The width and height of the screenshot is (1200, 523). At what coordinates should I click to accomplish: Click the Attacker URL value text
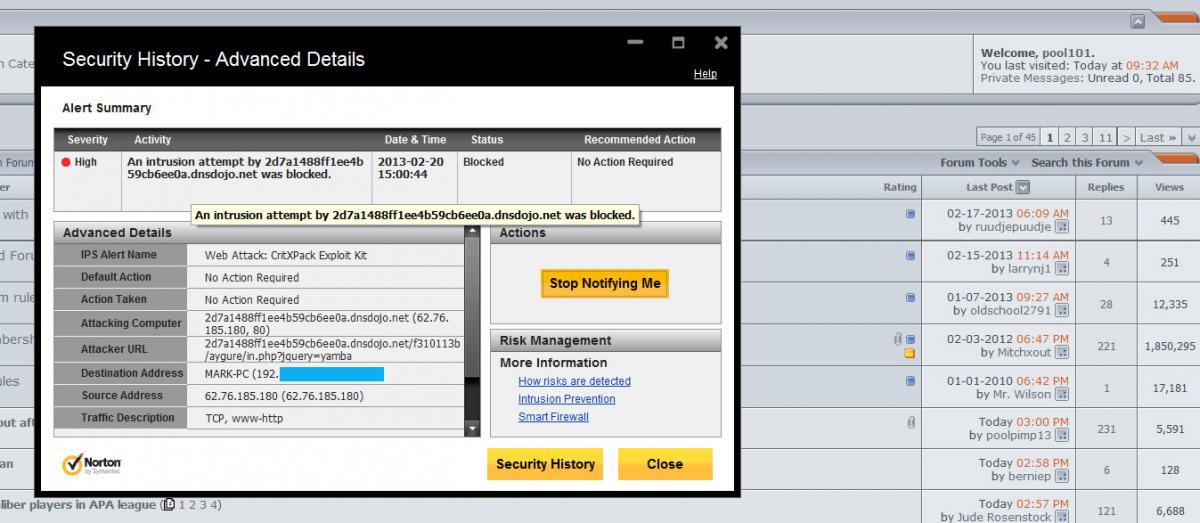click(332, 350)
